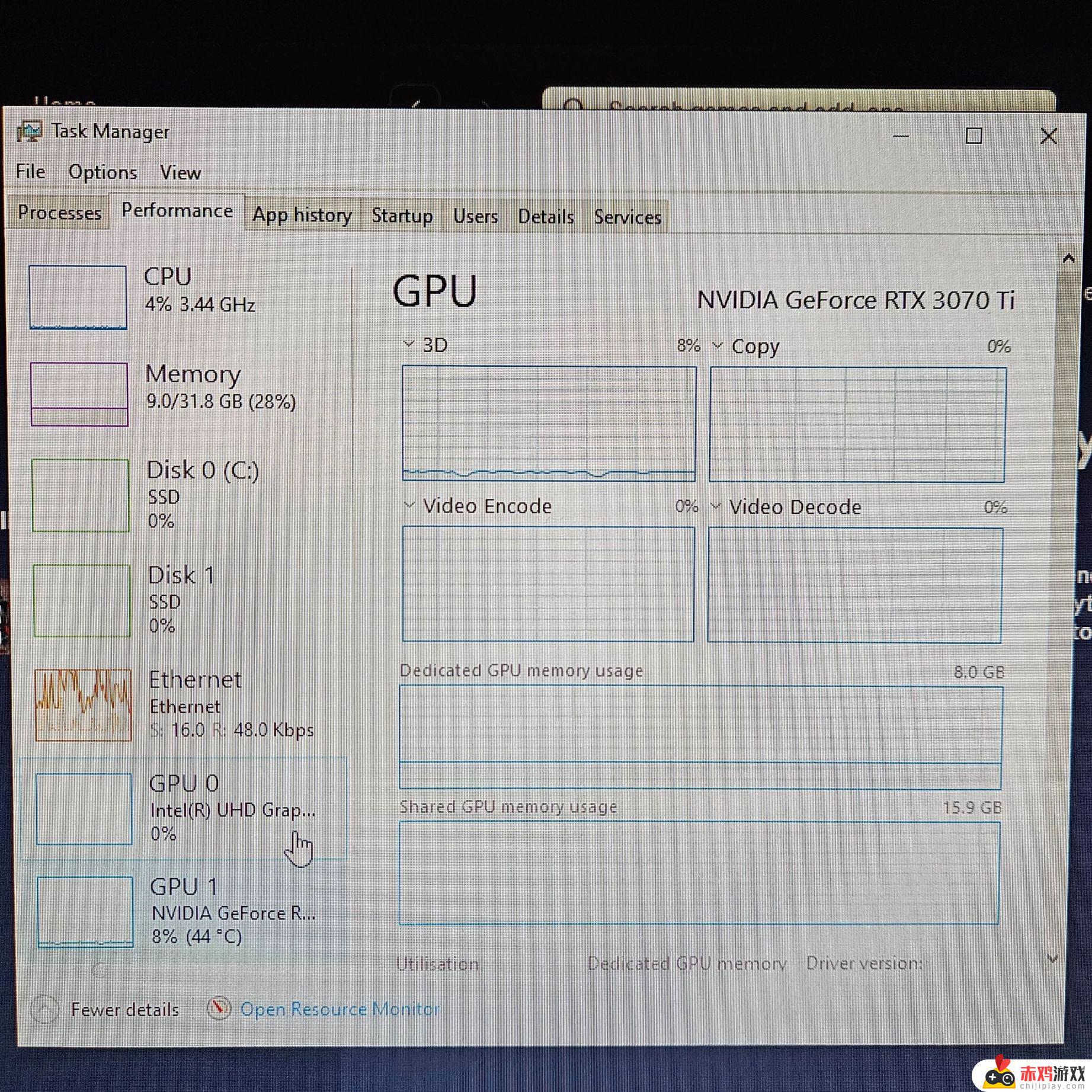Select the CPU usage graph thumbnail
Image resolution: width=1092 pixels, height=1092 pixels.
pyautogui.click(x=78, y=297)
